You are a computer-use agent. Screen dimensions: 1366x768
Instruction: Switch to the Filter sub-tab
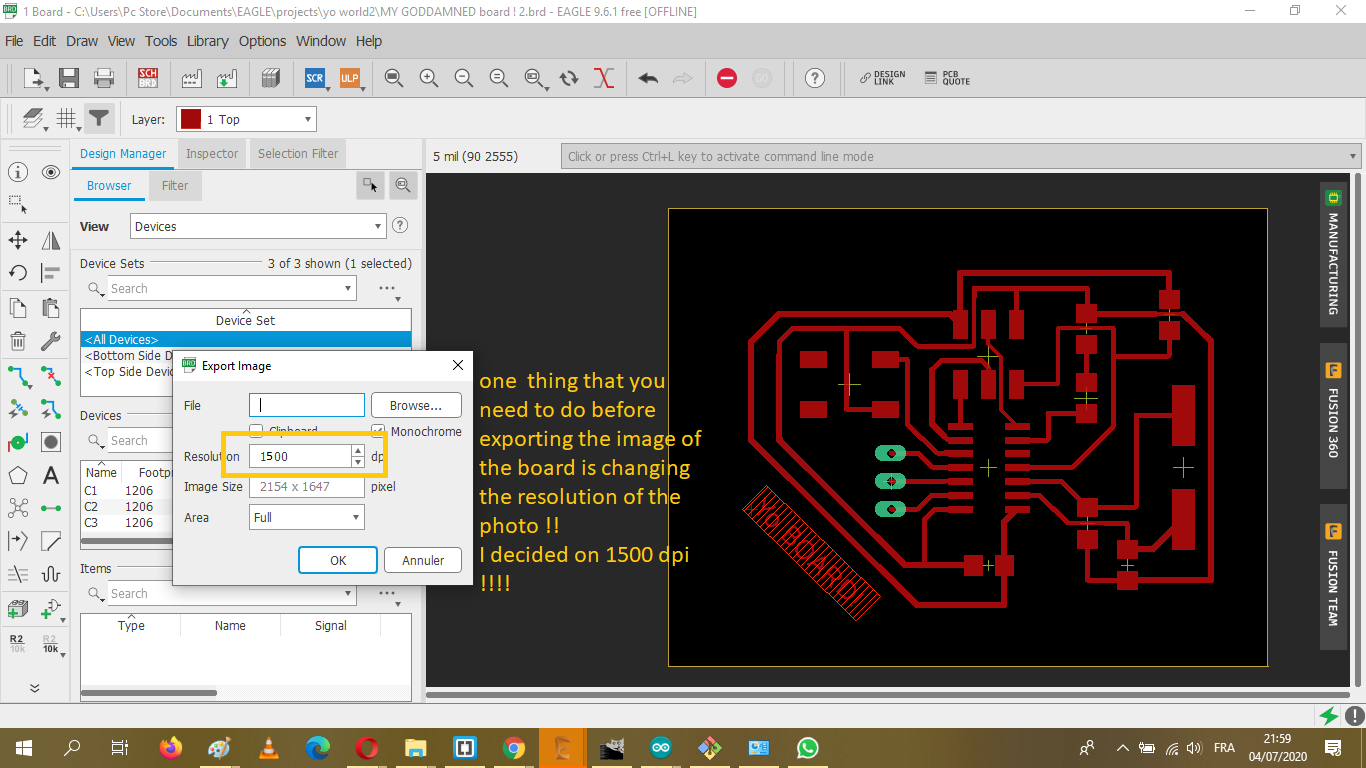pos(175,186)
